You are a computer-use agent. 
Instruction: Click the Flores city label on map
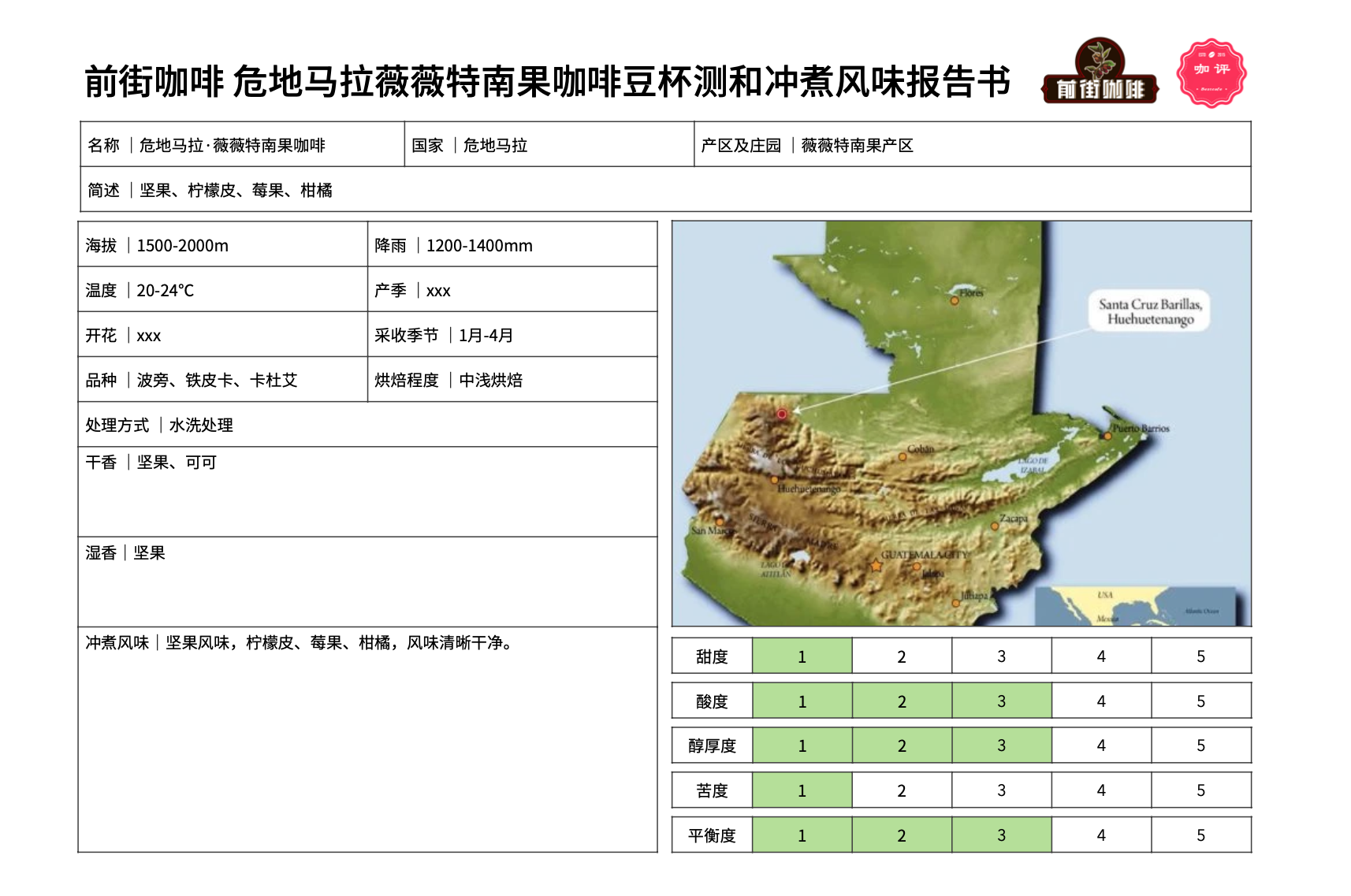[x=971, y=292]
